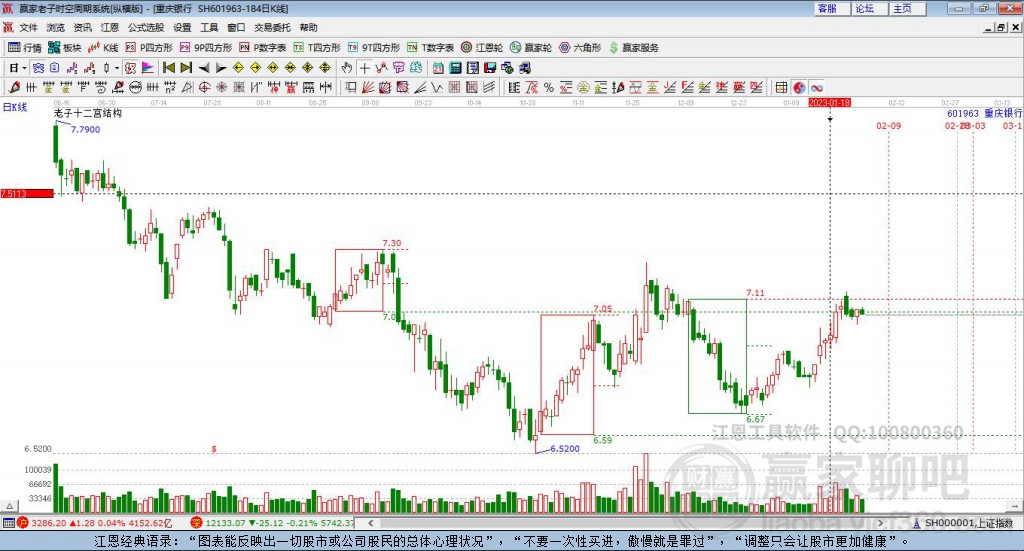Click the red floppy-disk save icon
The width and height of the screenshot is (1024, 551).
click(490, 68)
